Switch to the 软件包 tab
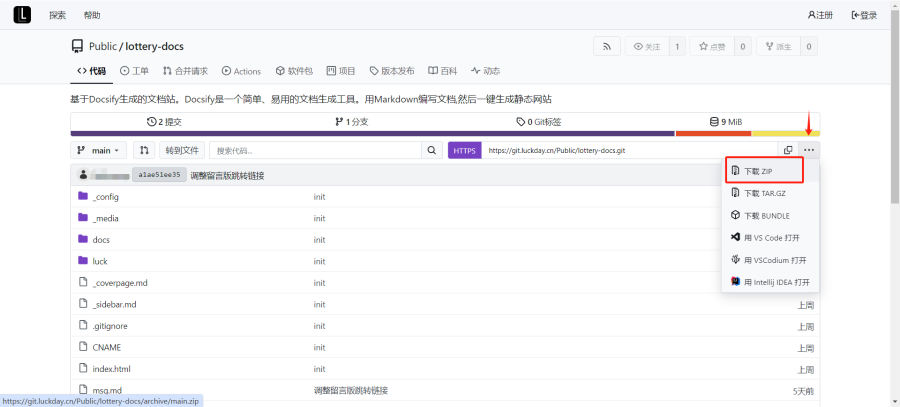Viewport: 900px width, 407px height. pos(294,71)
